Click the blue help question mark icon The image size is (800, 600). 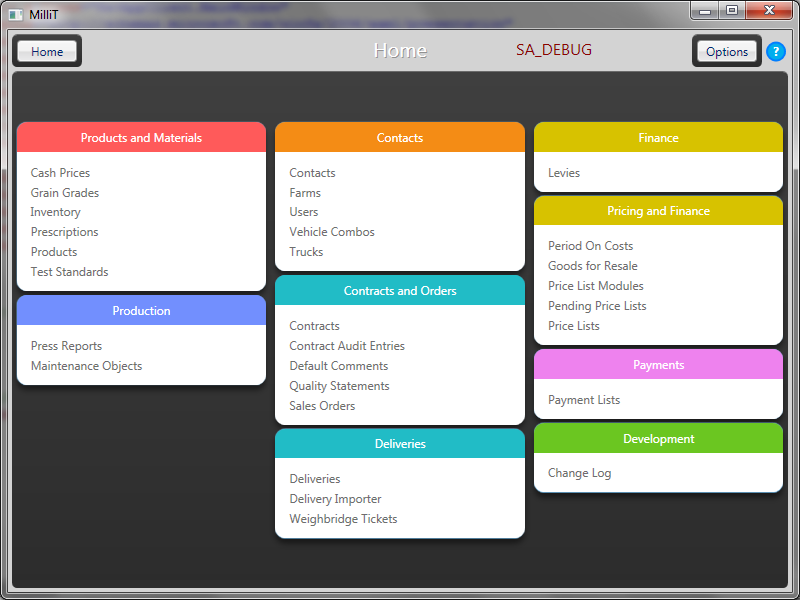click(776, 52)
